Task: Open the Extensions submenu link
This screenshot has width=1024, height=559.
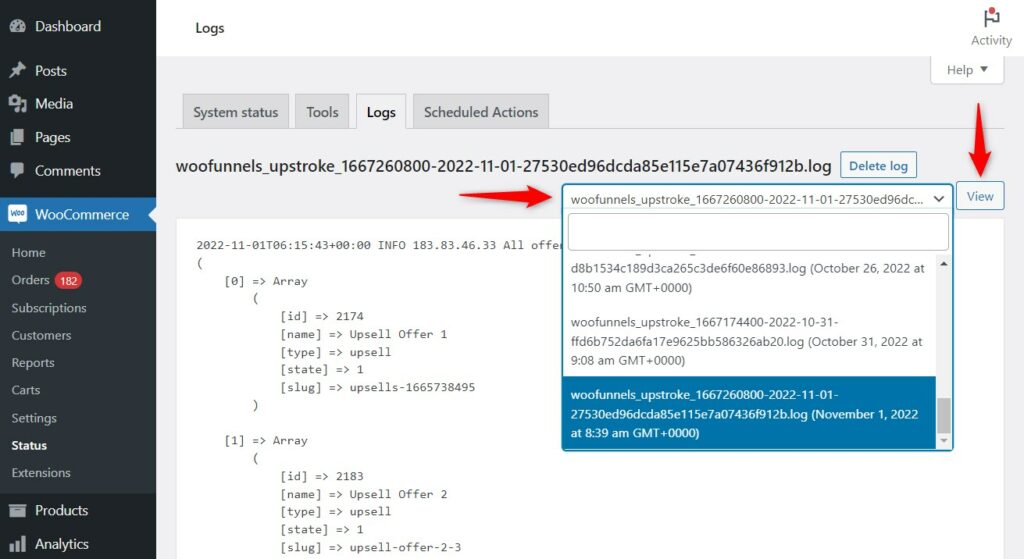Action: coord(40,473)
